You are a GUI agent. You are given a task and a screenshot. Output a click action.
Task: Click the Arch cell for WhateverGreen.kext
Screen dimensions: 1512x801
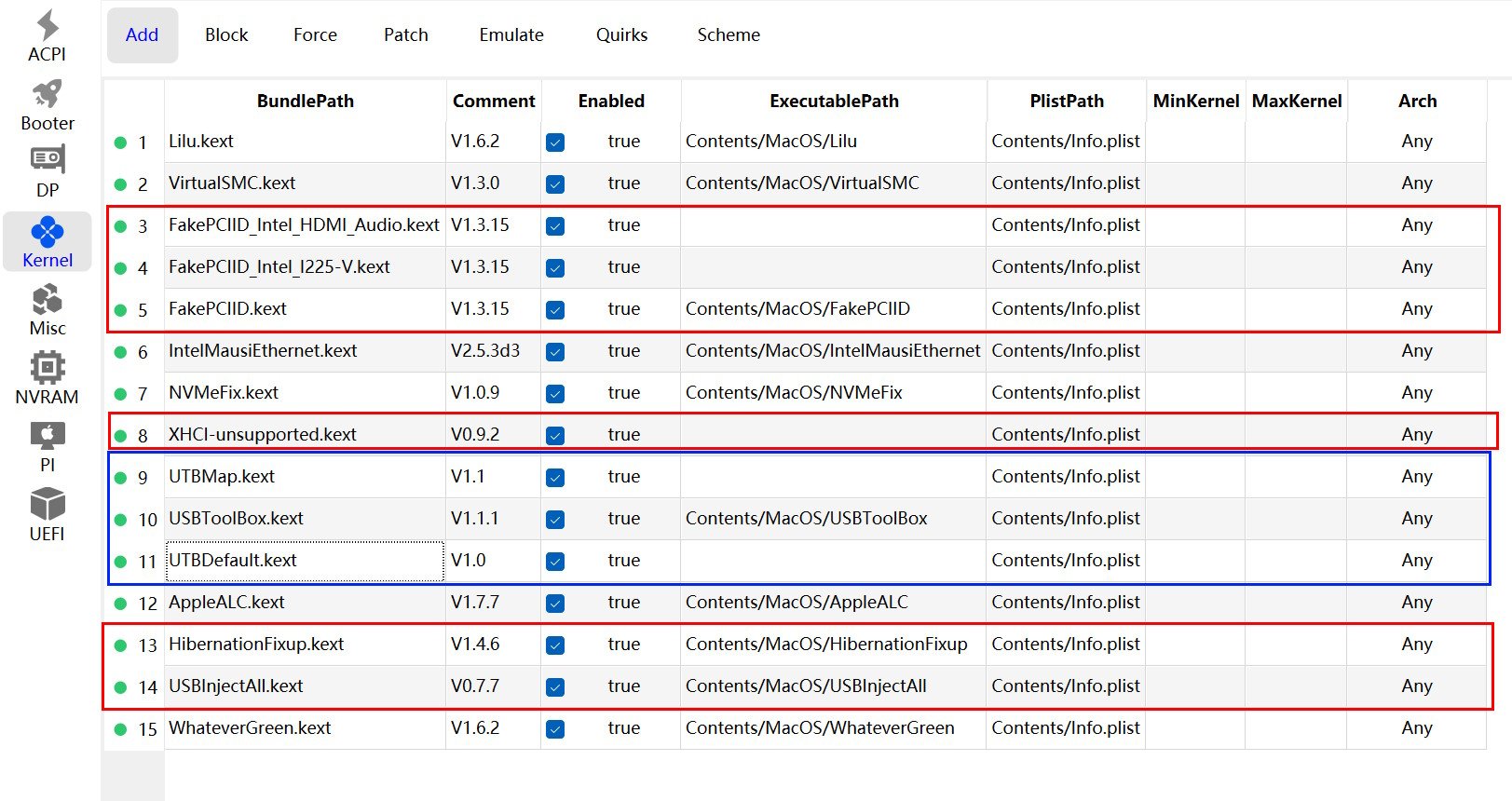point(1416,728)
